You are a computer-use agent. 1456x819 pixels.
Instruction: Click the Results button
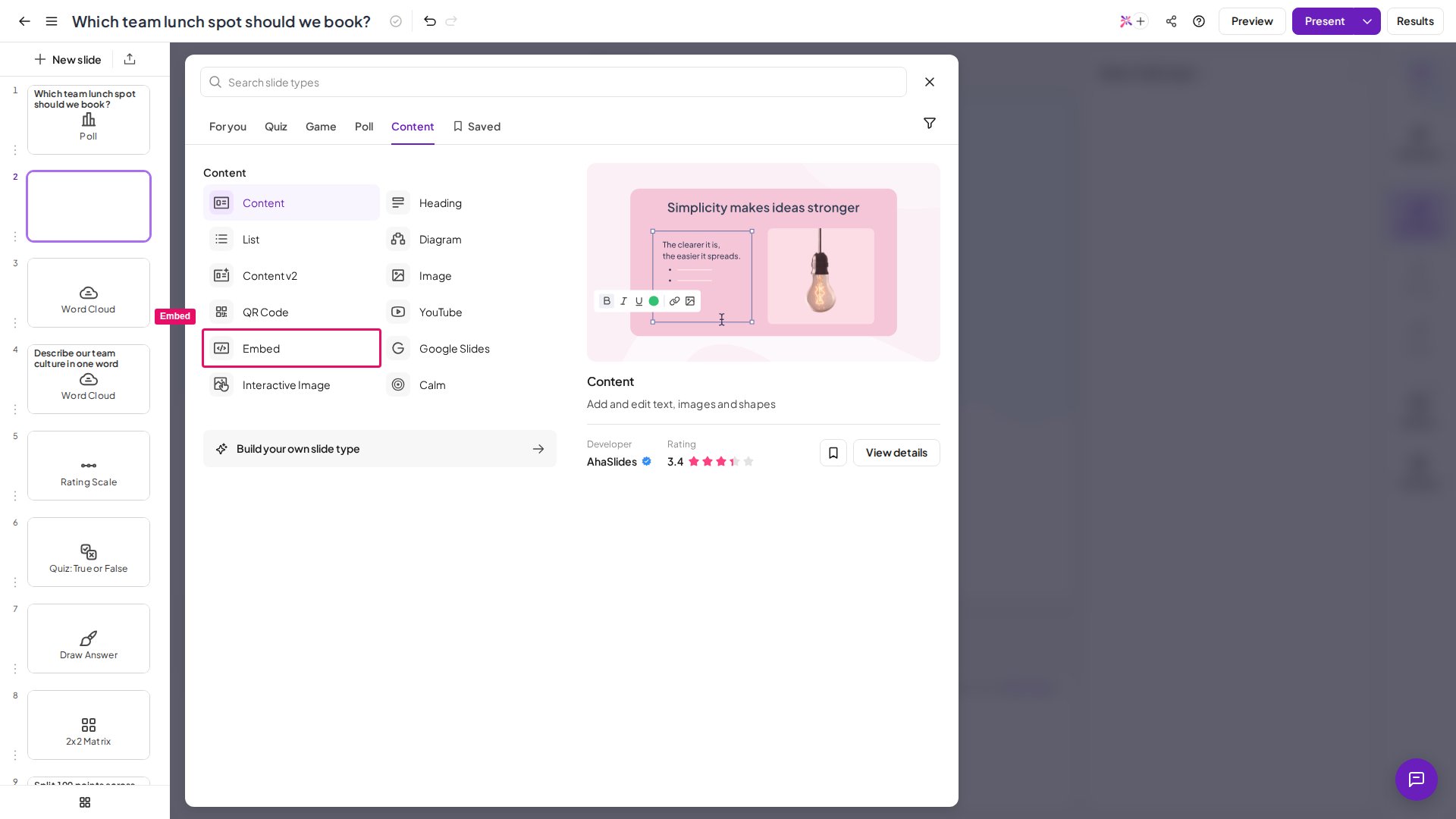(1415, 21)
